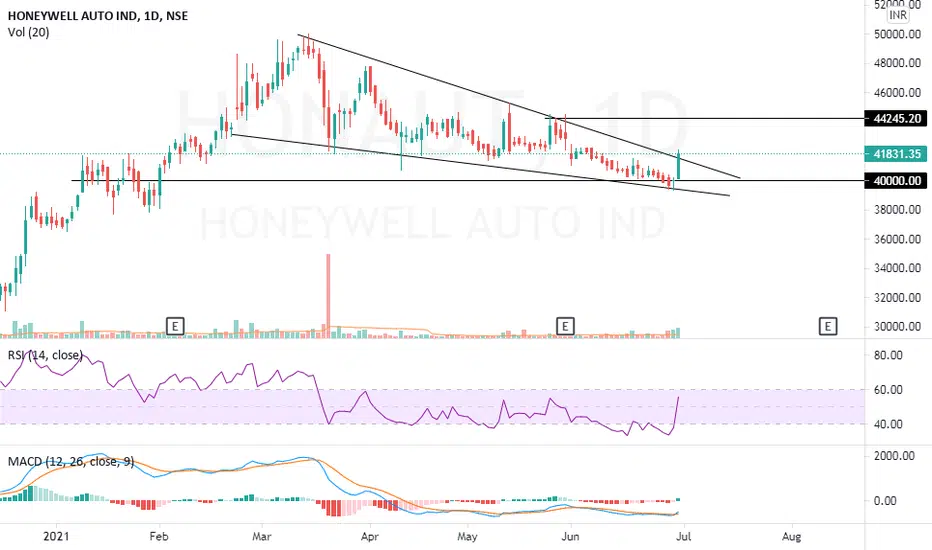
Task: Click the RSI 60.00 axis value
Action: click(x=888, y=389)
